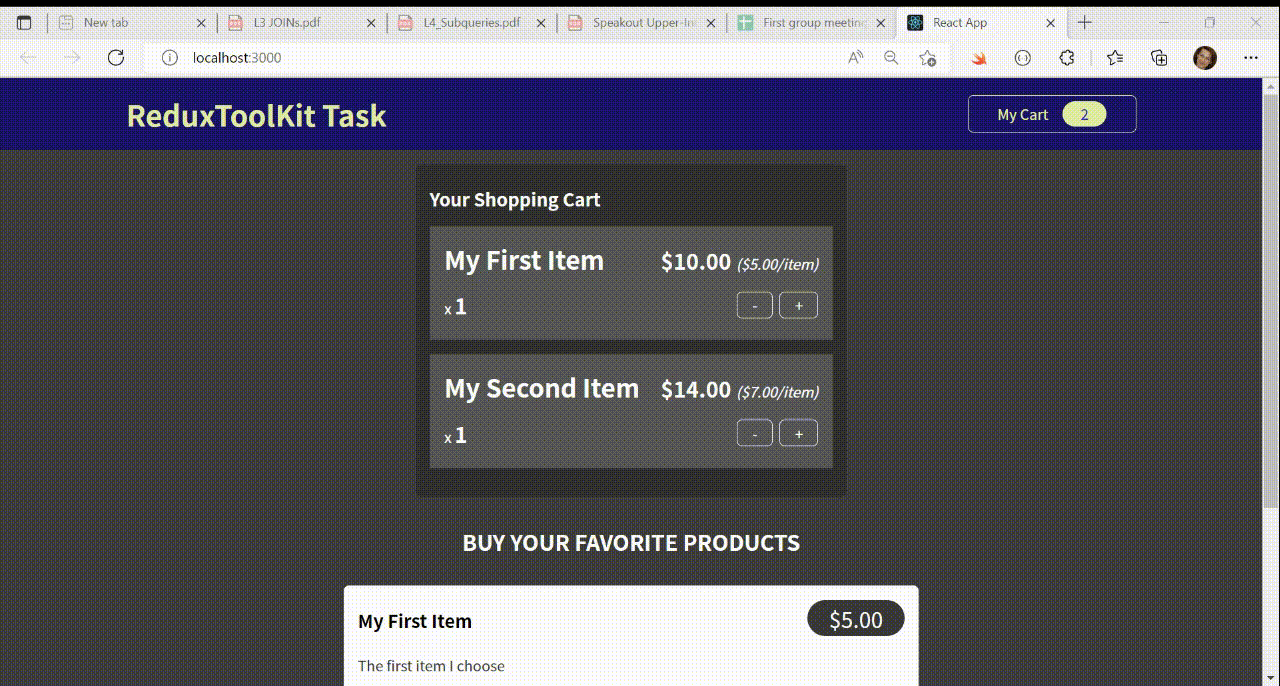Decrease My Second Item quantity with the - button
1280x686 pixels.
[755, 433]
